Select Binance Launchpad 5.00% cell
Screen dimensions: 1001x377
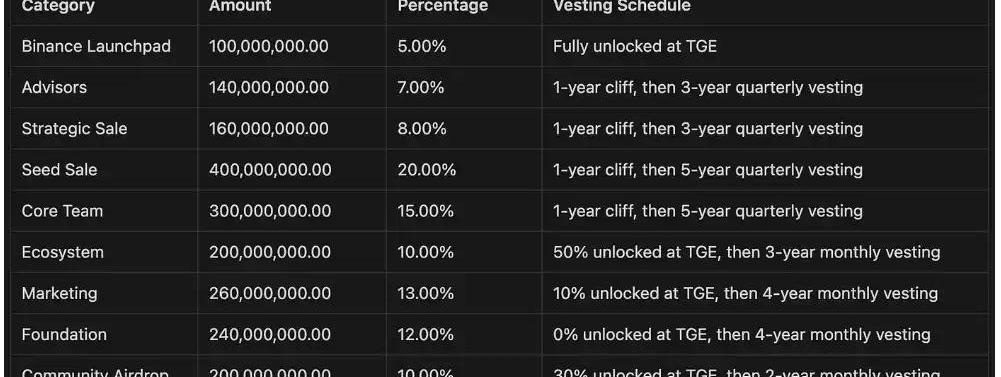pos(421,47)
